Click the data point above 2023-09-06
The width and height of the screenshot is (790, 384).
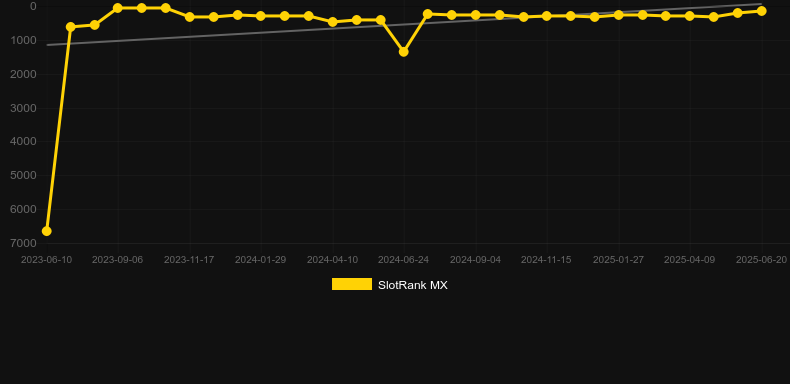click(x=118, y=8)
